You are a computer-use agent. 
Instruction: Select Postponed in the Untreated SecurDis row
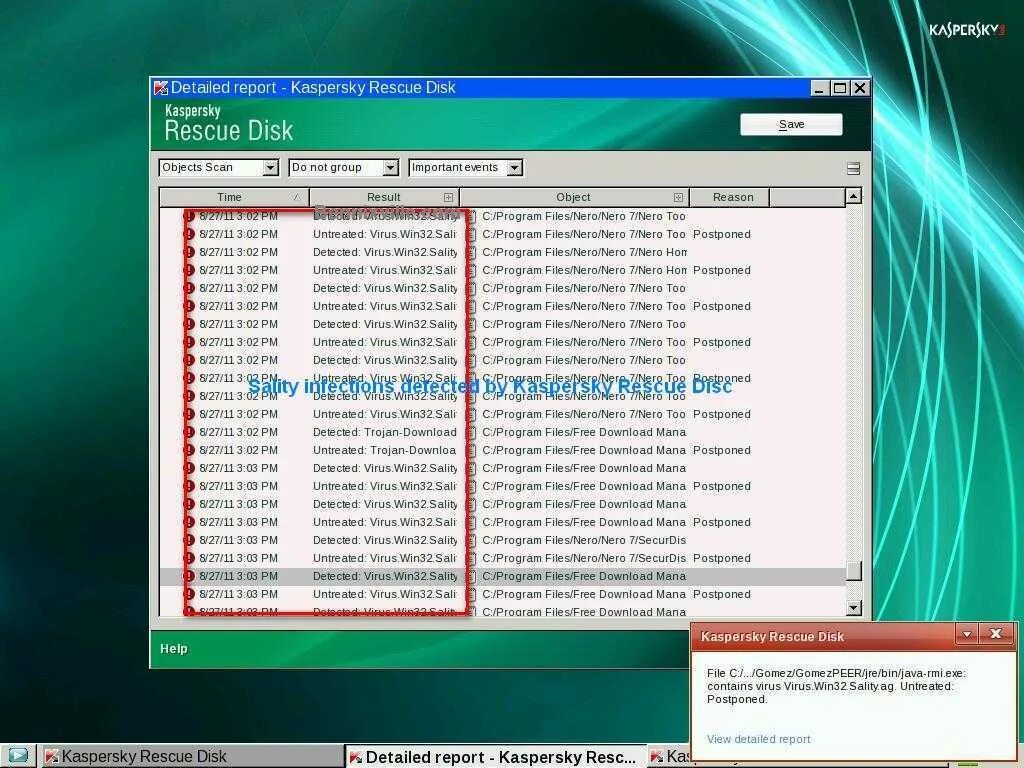(x=722, y=558)
